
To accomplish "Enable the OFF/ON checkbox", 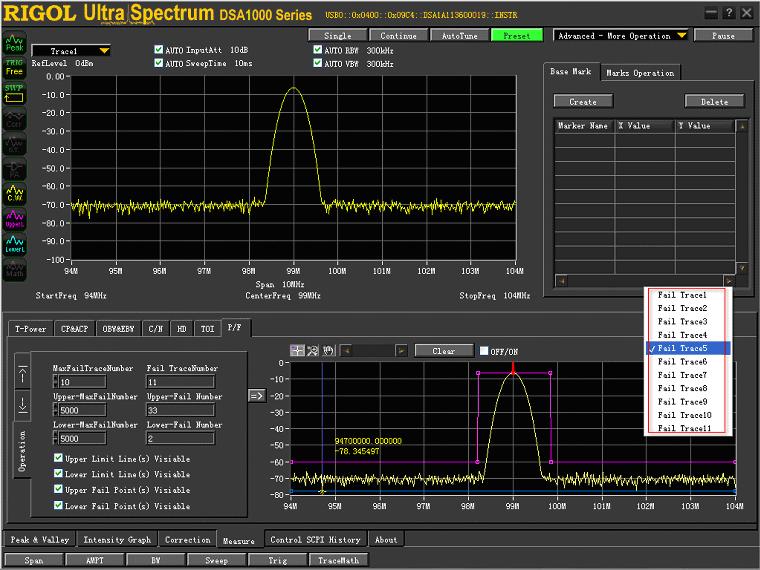I will pyautogui.click(x=485, y=351).
